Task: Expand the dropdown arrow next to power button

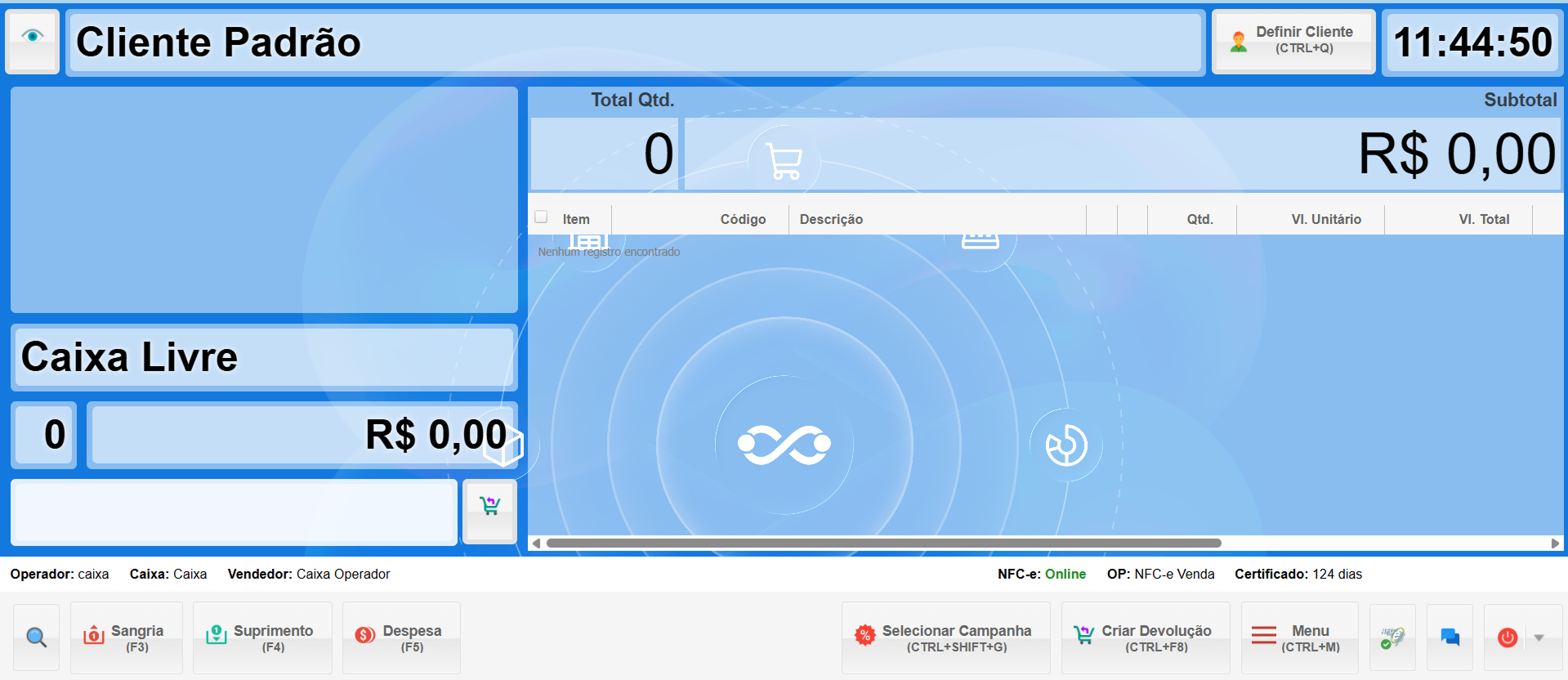Action: tap(1539, 637)
